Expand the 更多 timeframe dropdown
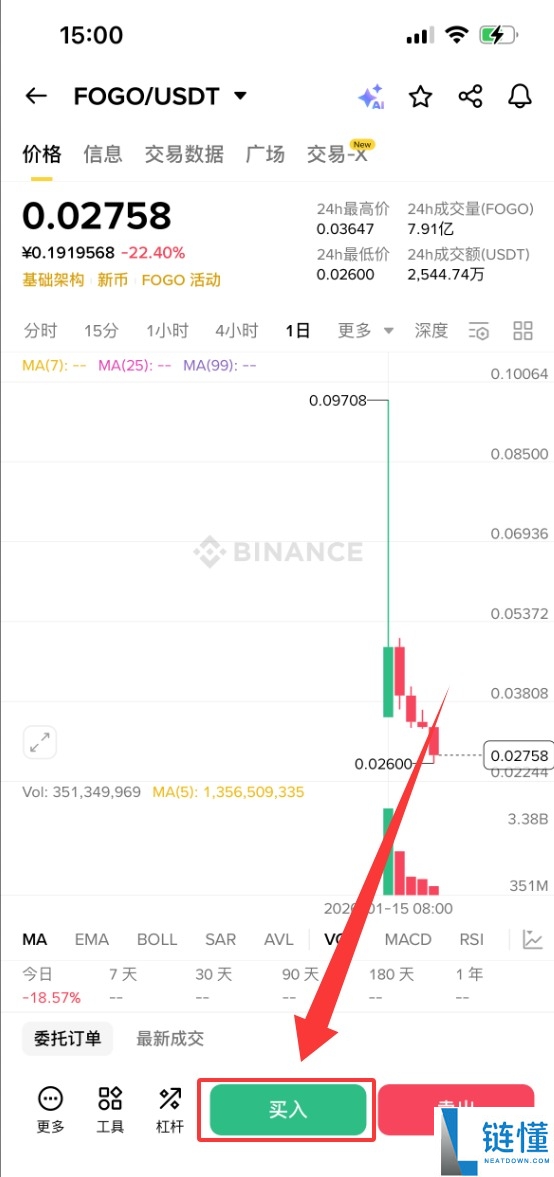Viewport: 554px width, 1177px height. point(366,330)
